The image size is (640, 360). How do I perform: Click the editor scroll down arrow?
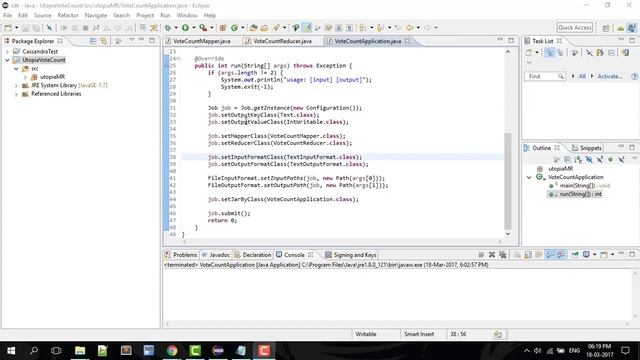click(508, 234)
